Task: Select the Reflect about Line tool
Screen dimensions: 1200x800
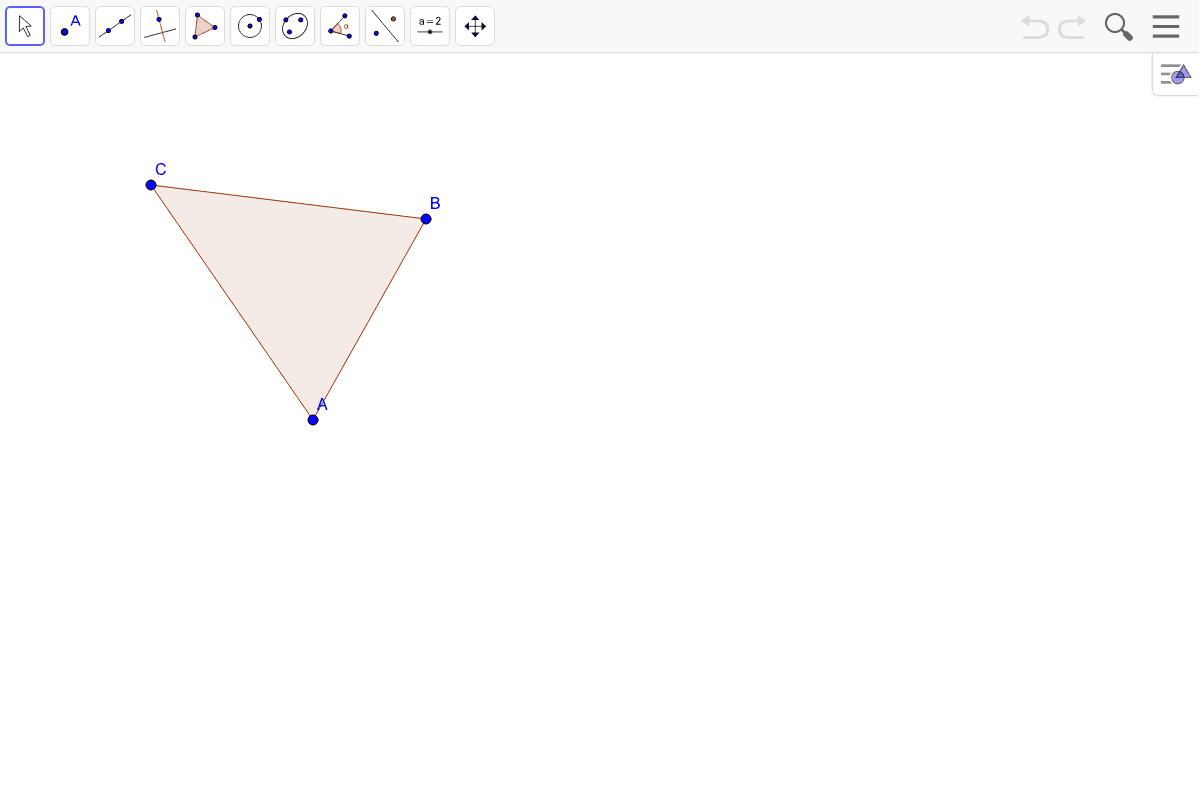Action: (x=385, y=26)
